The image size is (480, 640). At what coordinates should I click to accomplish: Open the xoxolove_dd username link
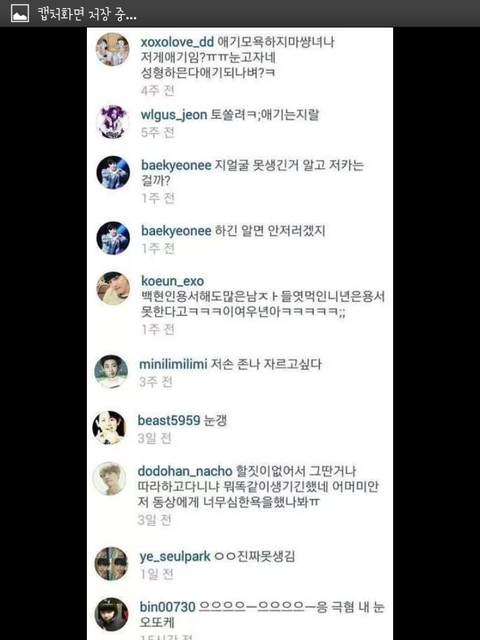(x=177, y=42)
